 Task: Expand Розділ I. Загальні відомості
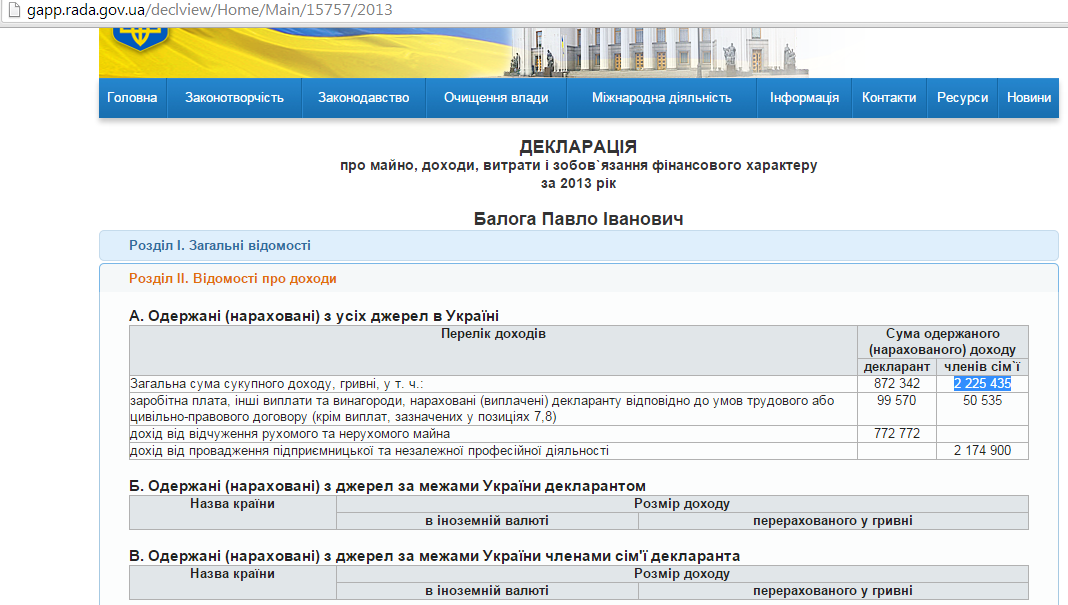[220, 245]
